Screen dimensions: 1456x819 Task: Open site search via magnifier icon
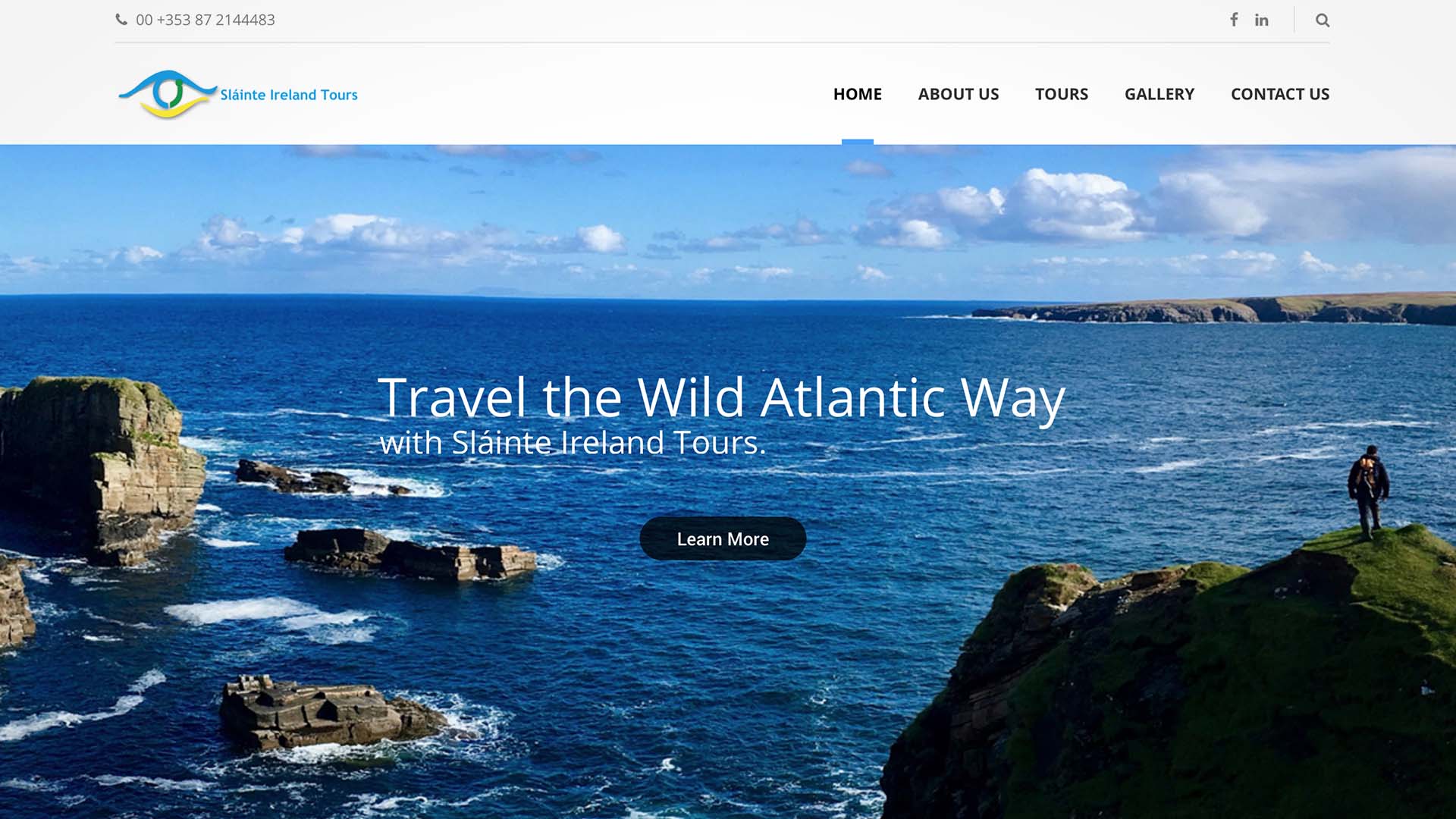[1323, 20]
